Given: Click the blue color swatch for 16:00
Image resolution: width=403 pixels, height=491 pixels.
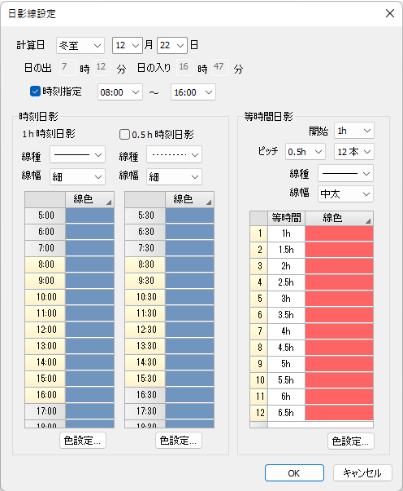Looking at the screenshot, I should tap(90, 395).
